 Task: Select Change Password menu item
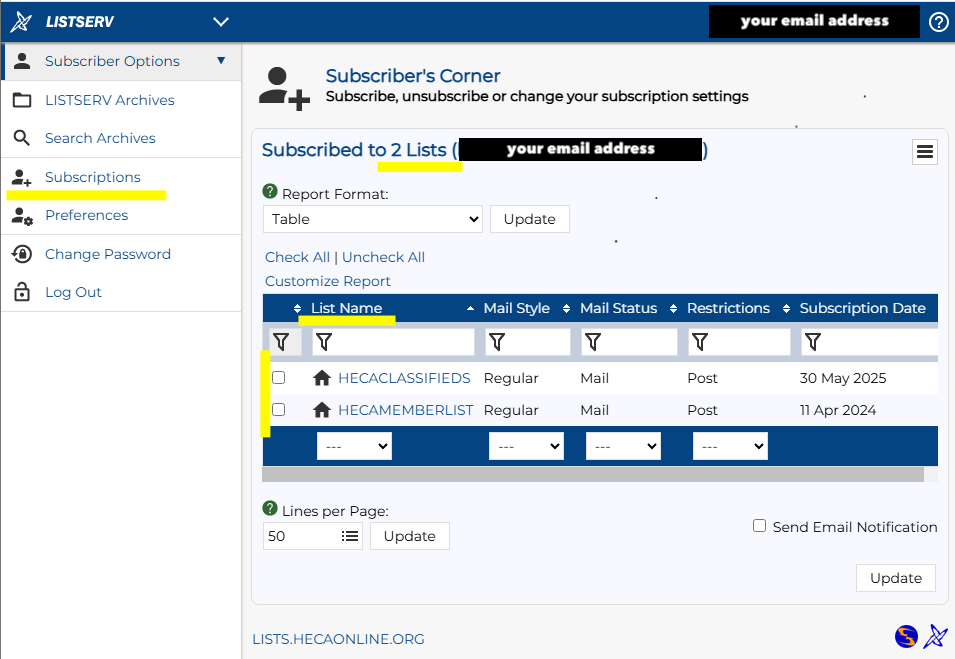click(108, 254)
